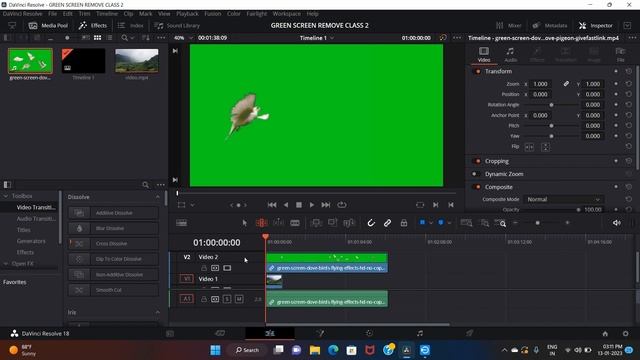Screen dimensions: 640x360
Task: Toggle the Inspector panel
Action: tap(596, 25)
